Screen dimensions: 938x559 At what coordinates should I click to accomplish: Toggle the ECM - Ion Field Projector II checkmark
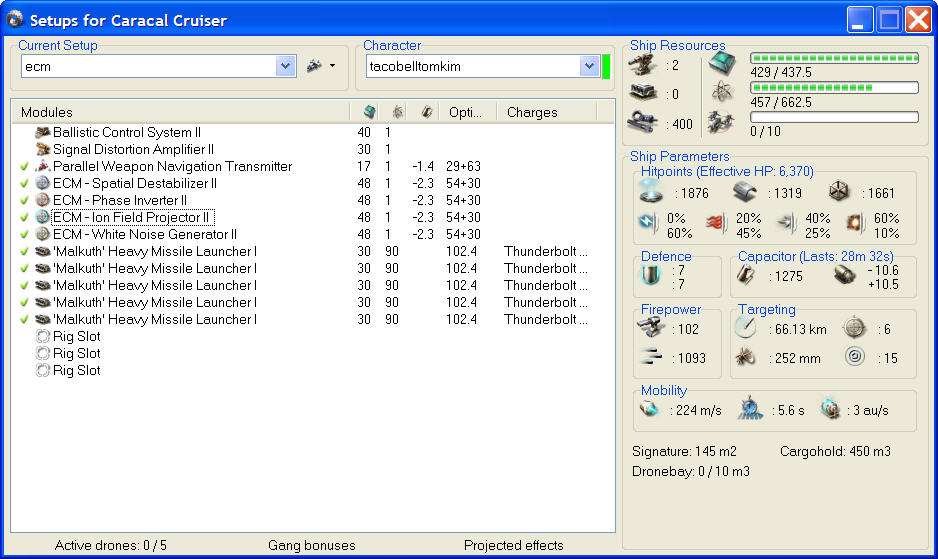pos(25,217)
